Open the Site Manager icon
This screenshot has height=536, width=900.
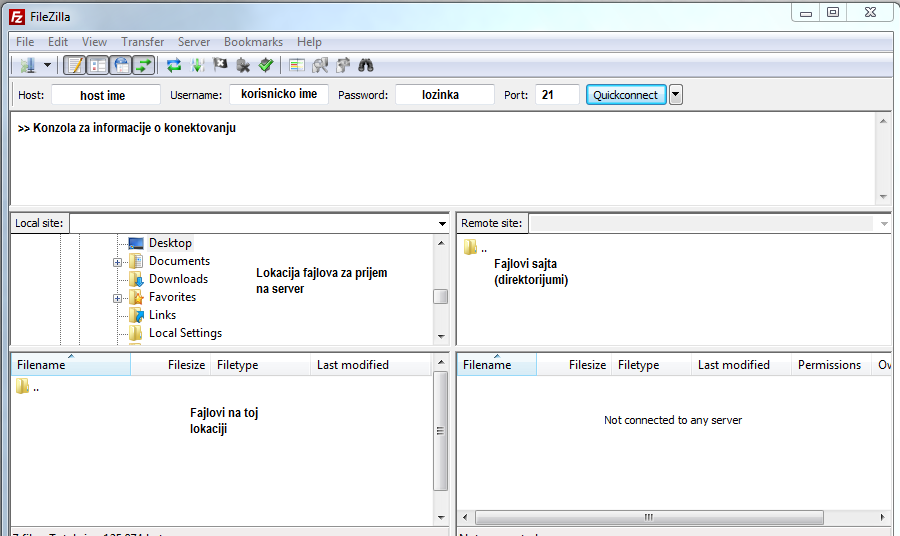[27, 65]
